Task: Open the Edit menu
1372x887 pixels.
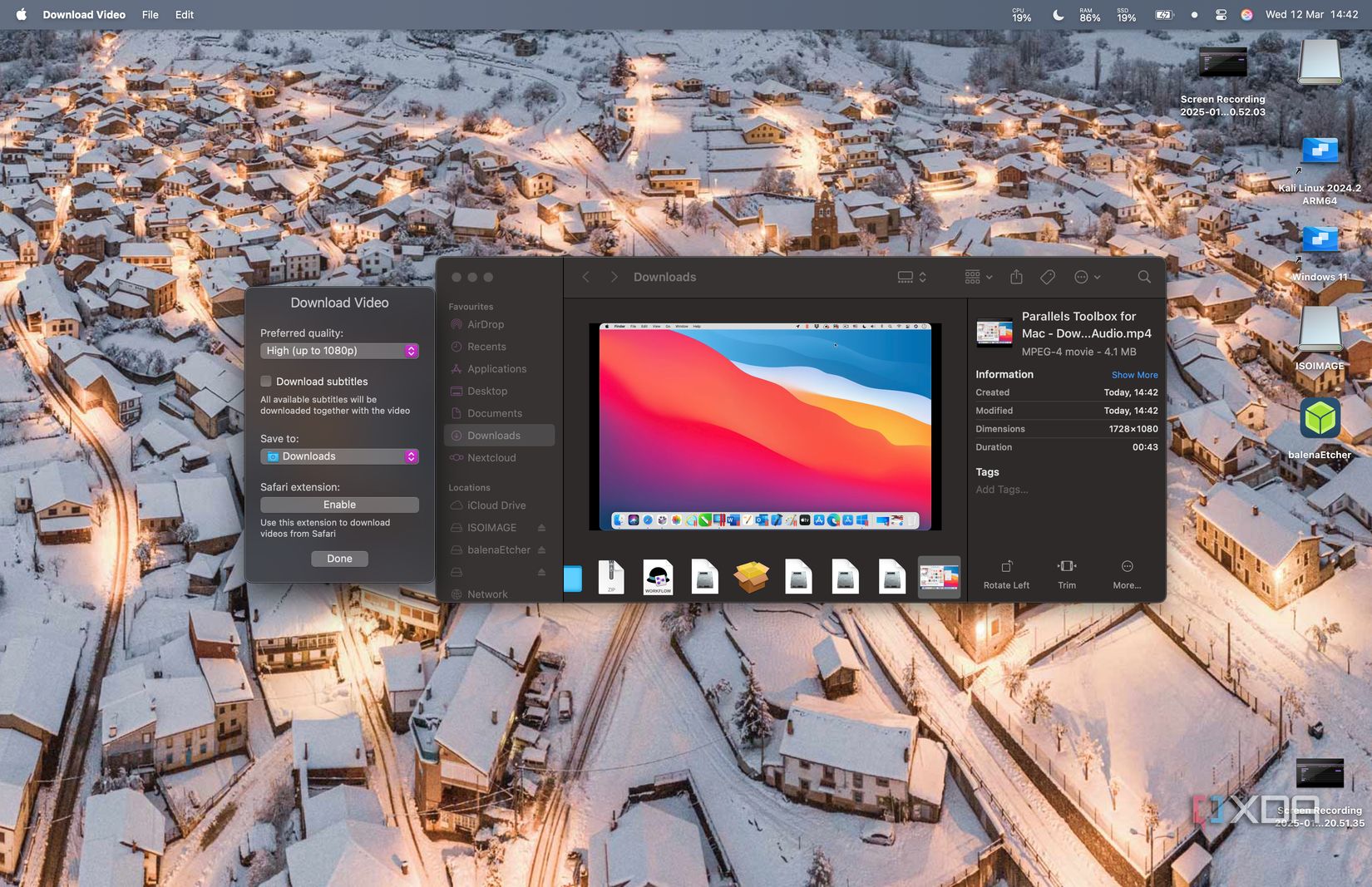Action: pos(185,15)
